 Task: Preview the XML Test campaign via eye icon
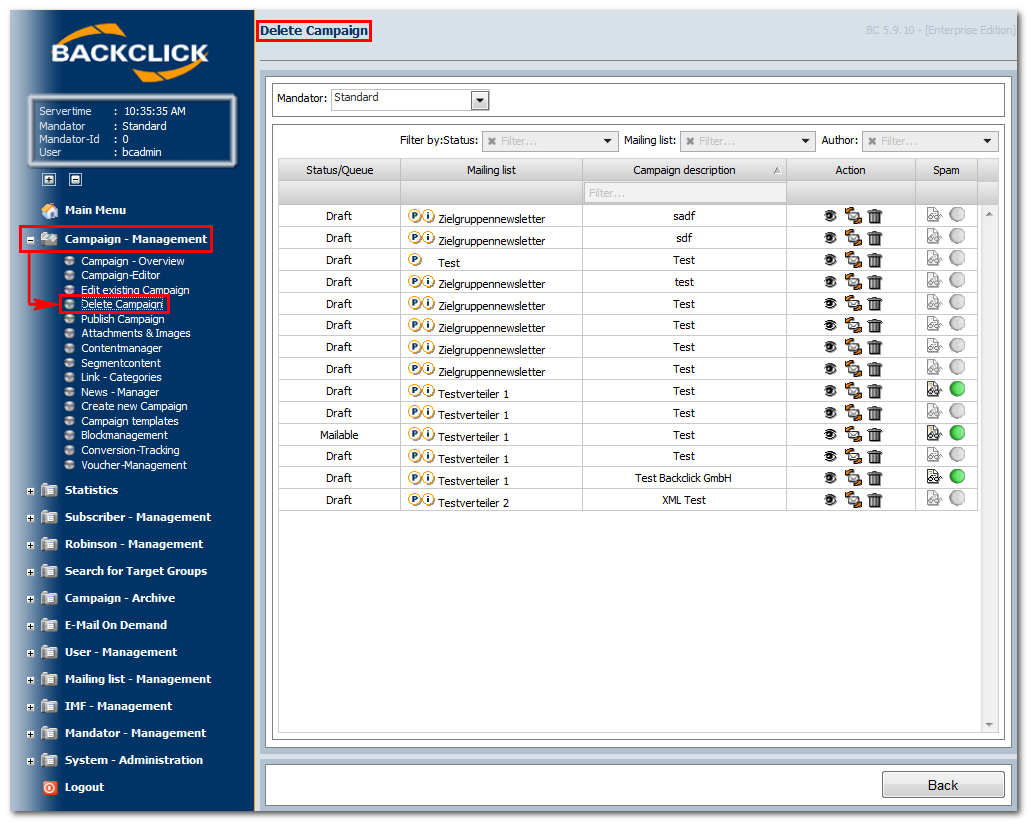pyautogui.click(x=830, y=500)
